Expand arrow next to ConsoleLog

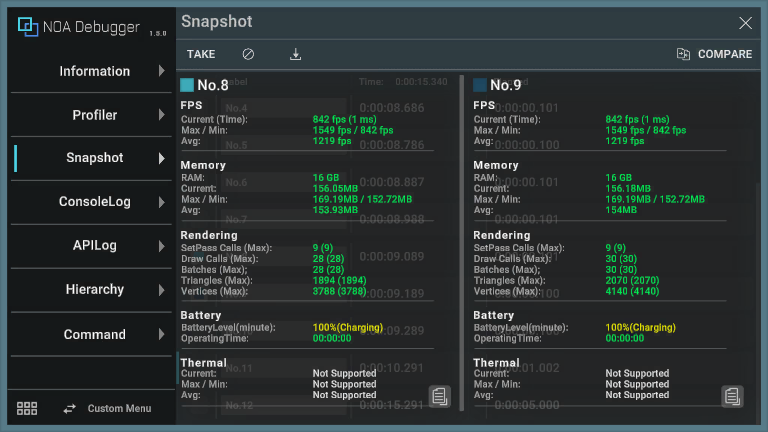[x=162, y=202]
